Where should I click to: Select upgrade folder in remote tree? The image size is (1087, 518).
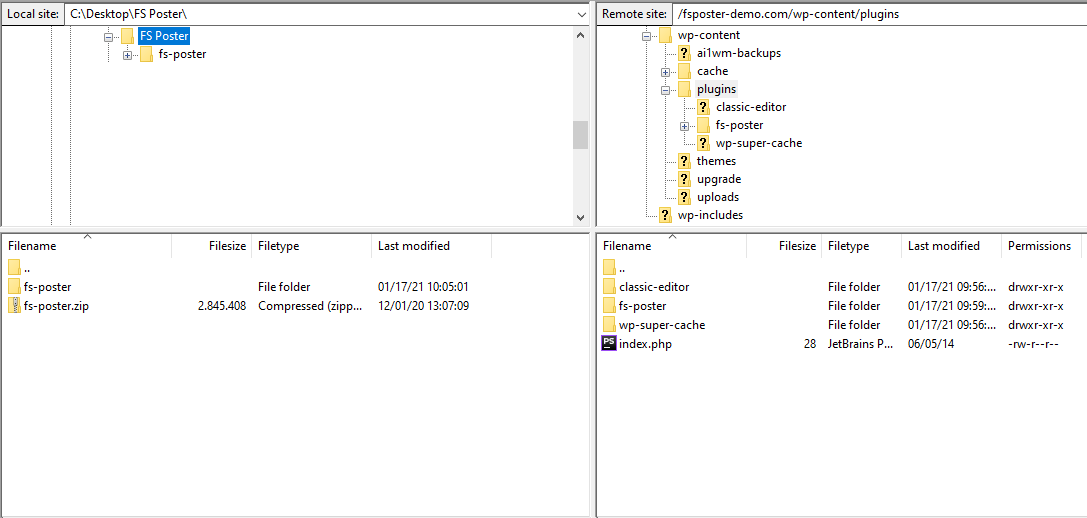pos(718,179)
